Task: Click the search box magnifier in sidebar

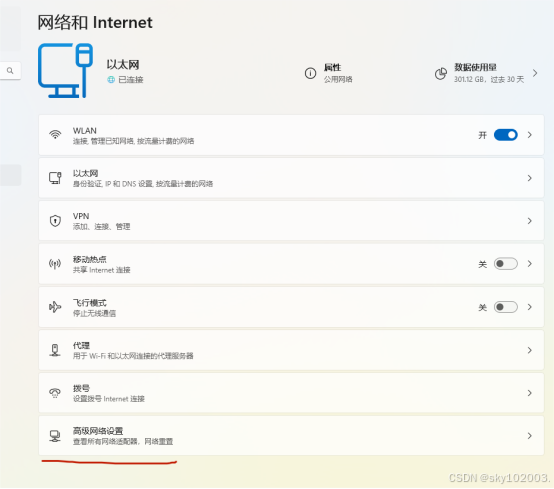Action: pyautogui.click(x=10, y=71)
